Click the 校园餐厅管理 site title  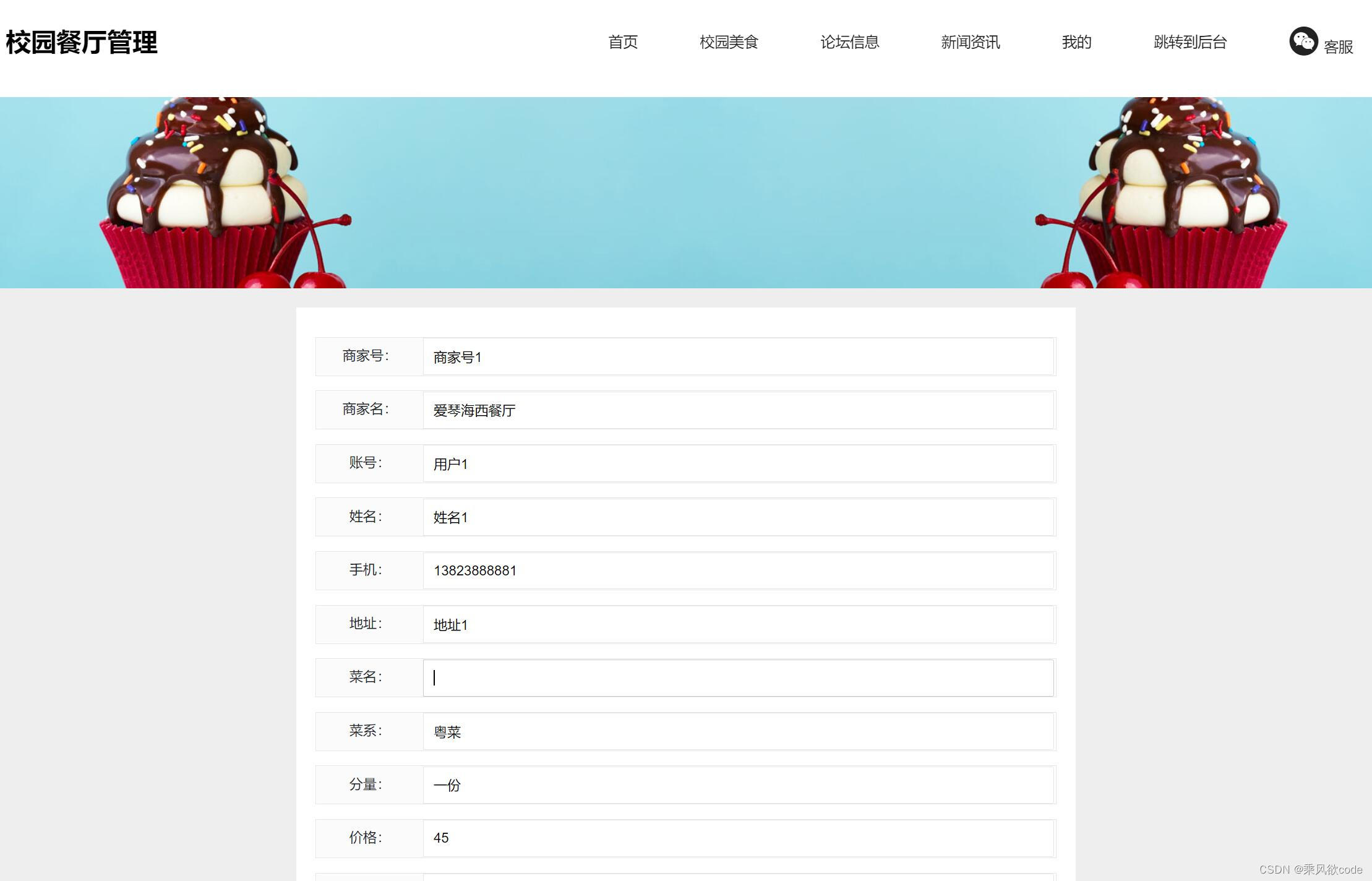(x=80, y=42)
